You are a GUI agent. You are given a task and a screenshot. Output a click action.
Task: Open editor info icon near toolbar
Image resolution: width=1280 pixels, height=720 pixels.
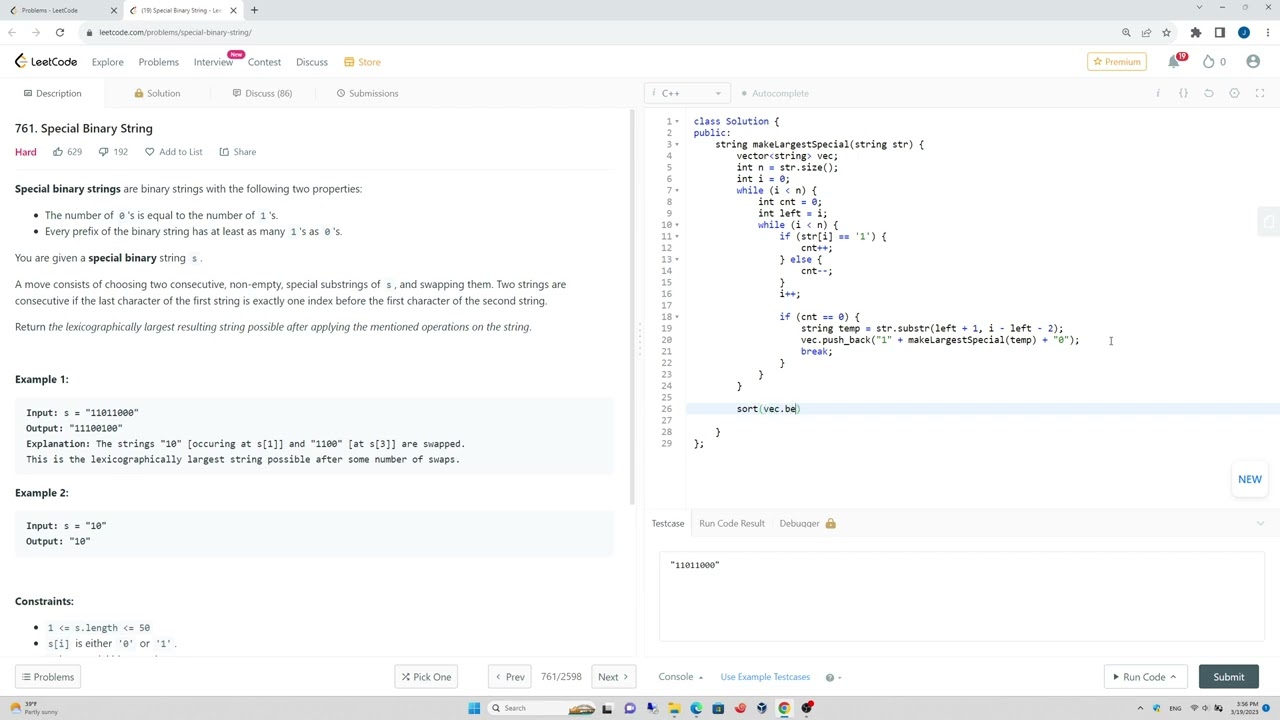[x=1158, y=93]
